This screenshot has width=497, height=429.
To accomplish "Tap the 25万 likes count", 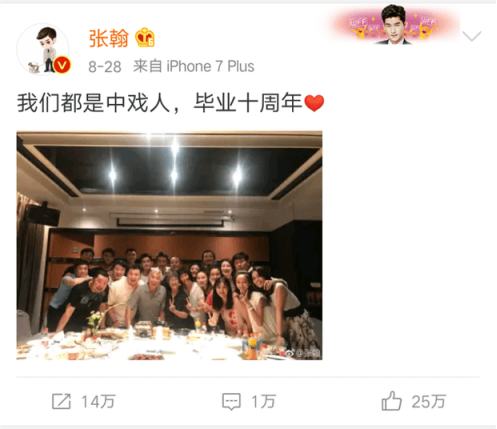I will (x=429, y=402).
